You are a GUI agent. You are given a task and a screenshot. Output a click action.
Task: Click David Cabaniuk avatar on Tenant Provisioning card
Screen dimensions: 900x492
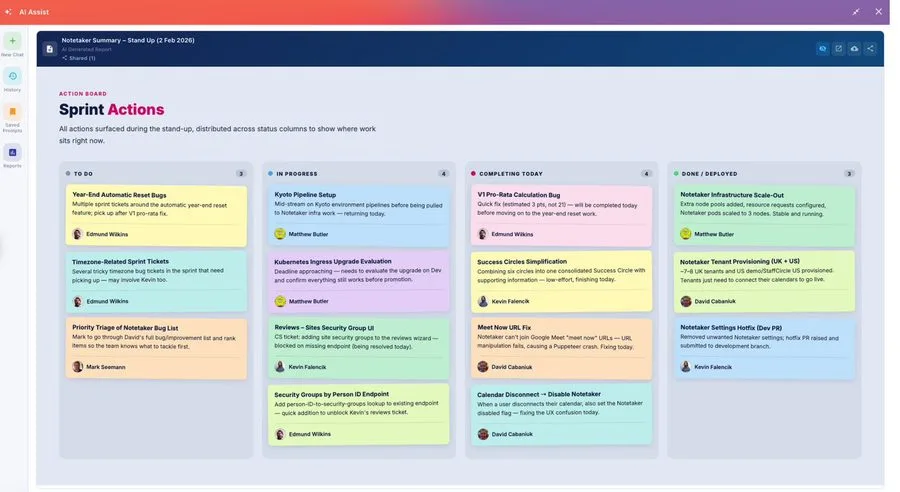685,301
